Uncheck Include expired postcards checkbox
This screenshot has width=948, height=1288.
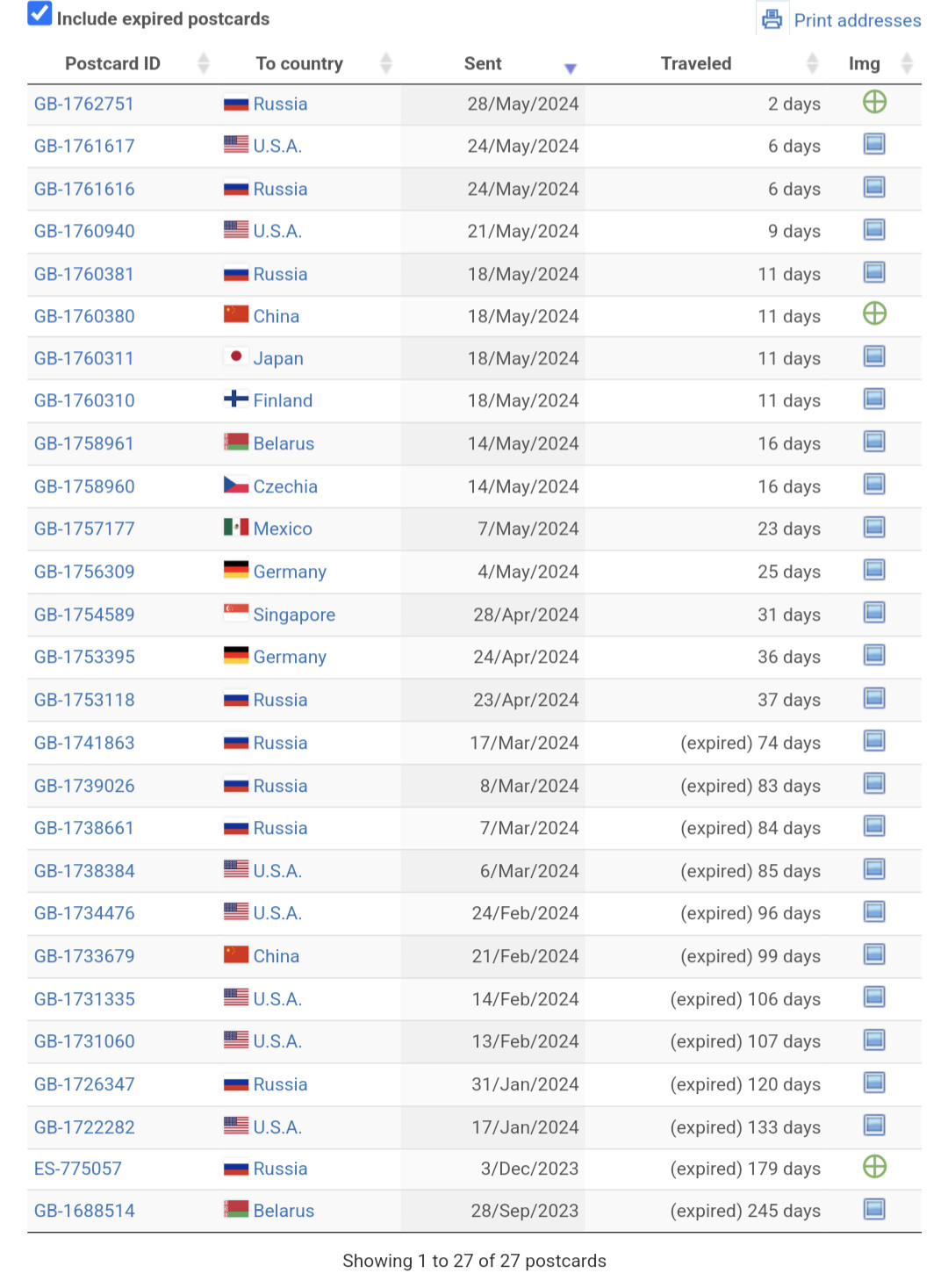39,14
